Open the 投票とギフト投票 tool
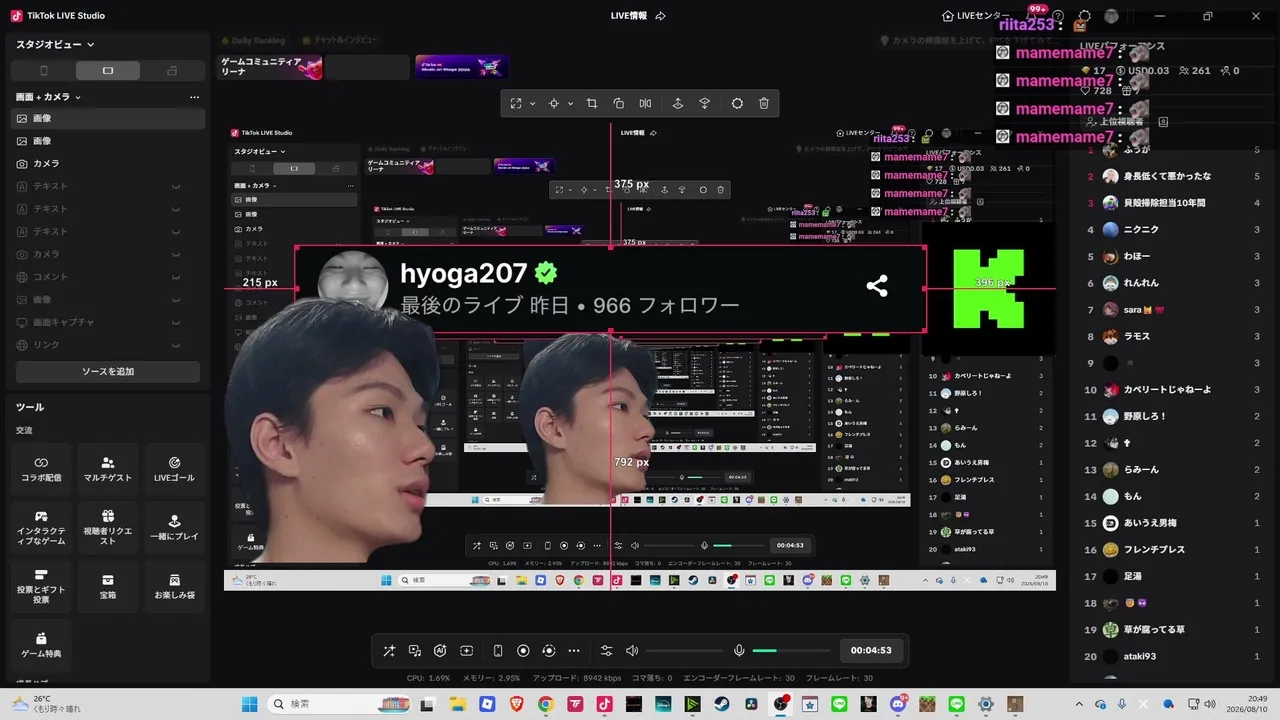Image resolution: width=1280 pixels, height=720 pixels. click(41, 587)
